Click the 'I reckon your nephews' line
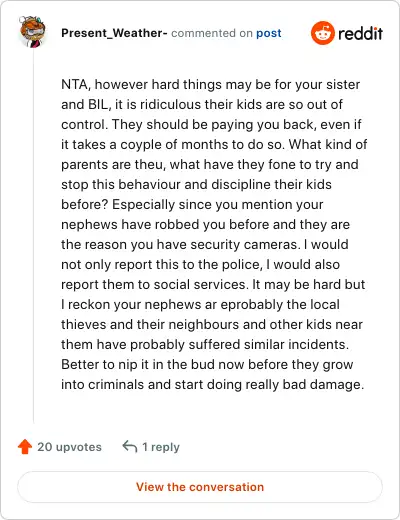This screenshot has width=400, height=520. [x=200, y=305]
